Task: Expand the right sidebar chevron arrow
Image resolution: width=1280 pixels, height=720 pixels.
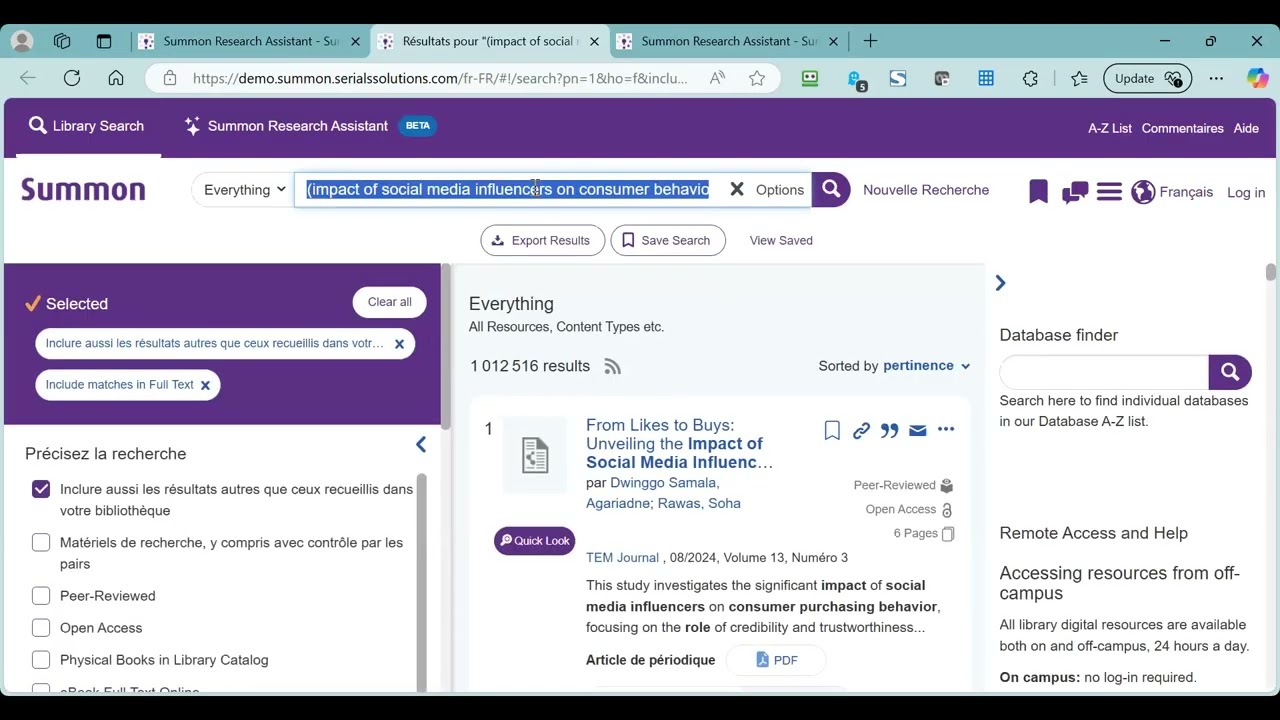Action: [1000, 283]
